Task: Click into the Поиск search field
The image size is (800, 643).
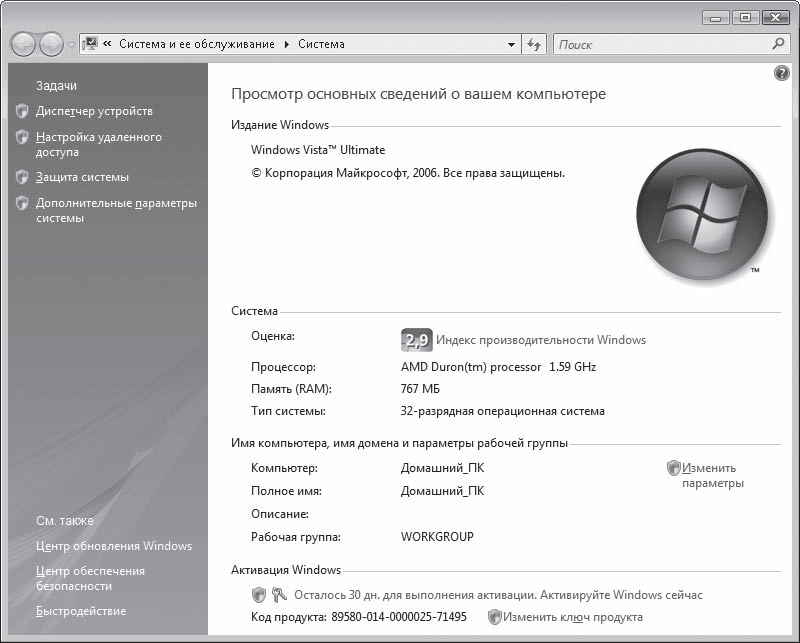Action: (660, 44)
